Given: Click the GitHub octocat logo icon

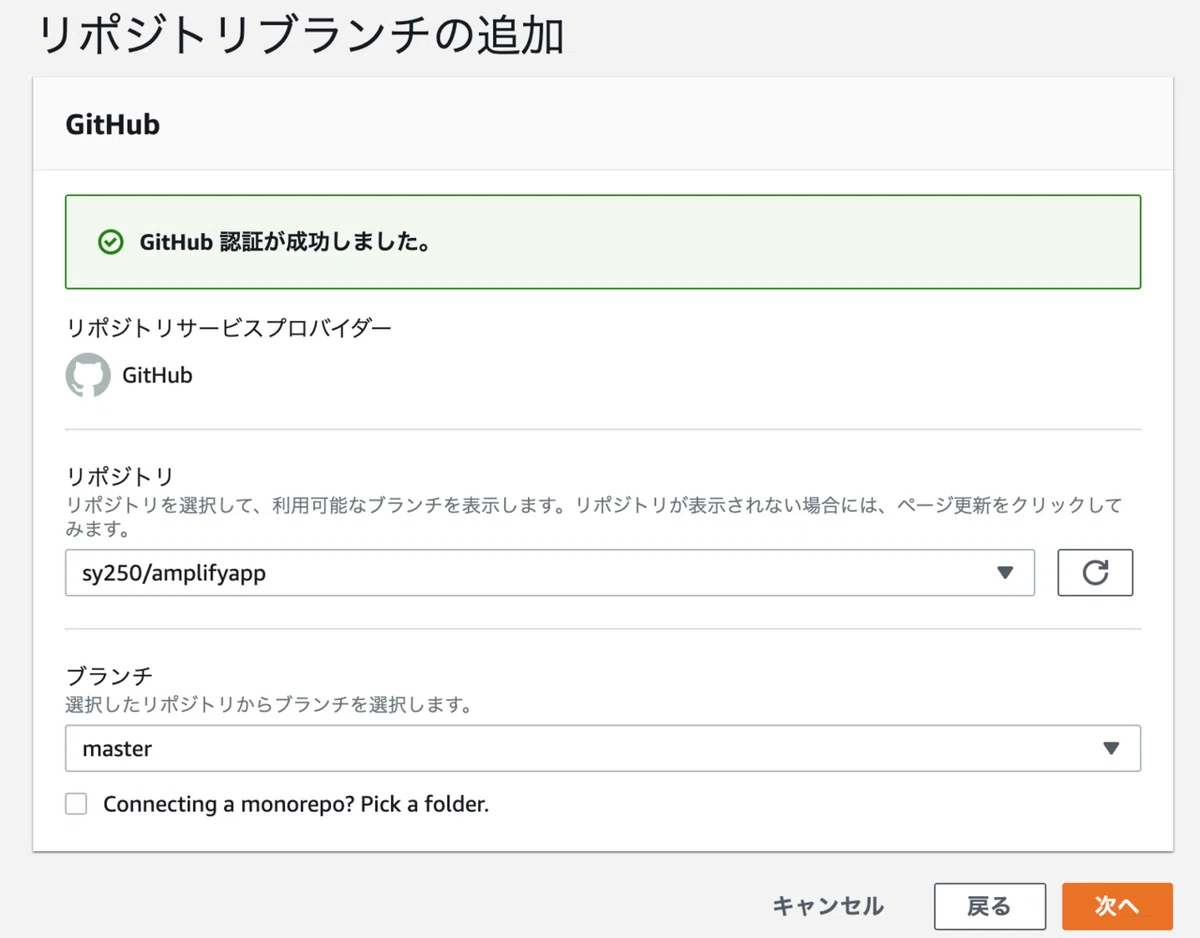Looking at the screenshot, I should [88, 375].
